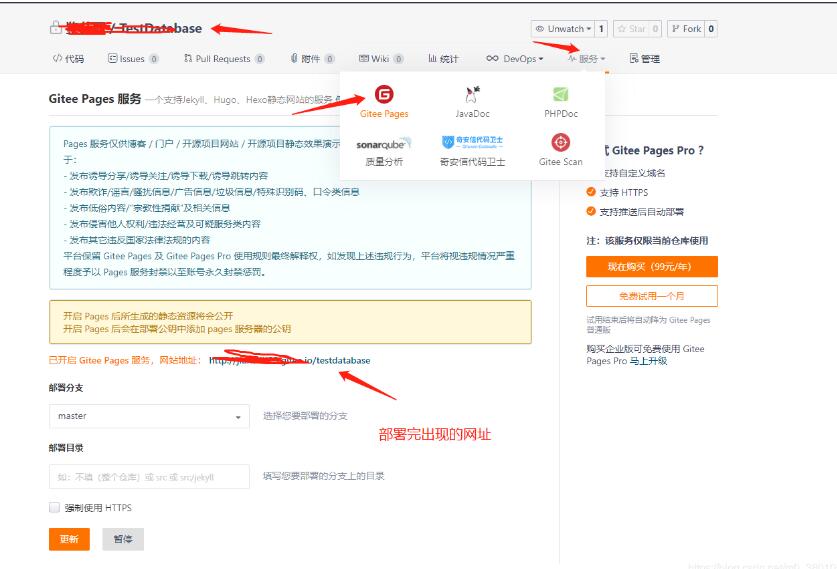Click the 支持 HTTPS feature text

click(623, 192)
